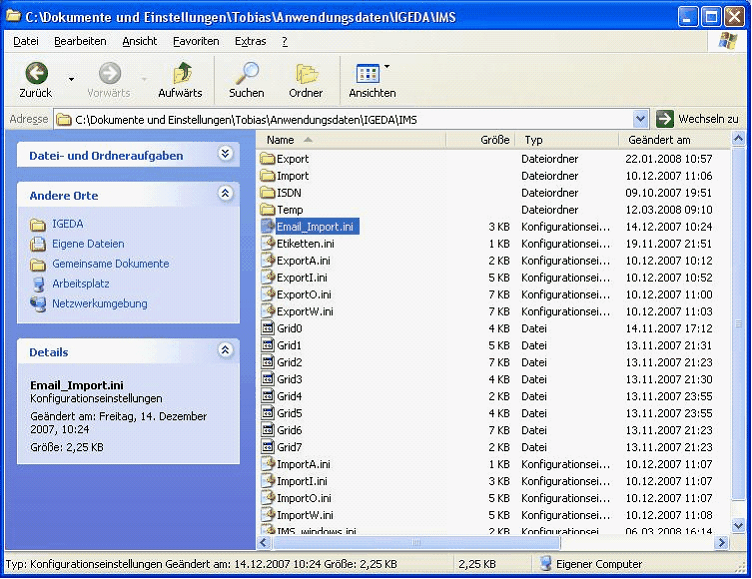Open the Netzwerkumgebung link
This screenshot has width=752, height=579.
click(x=99, y=304)
